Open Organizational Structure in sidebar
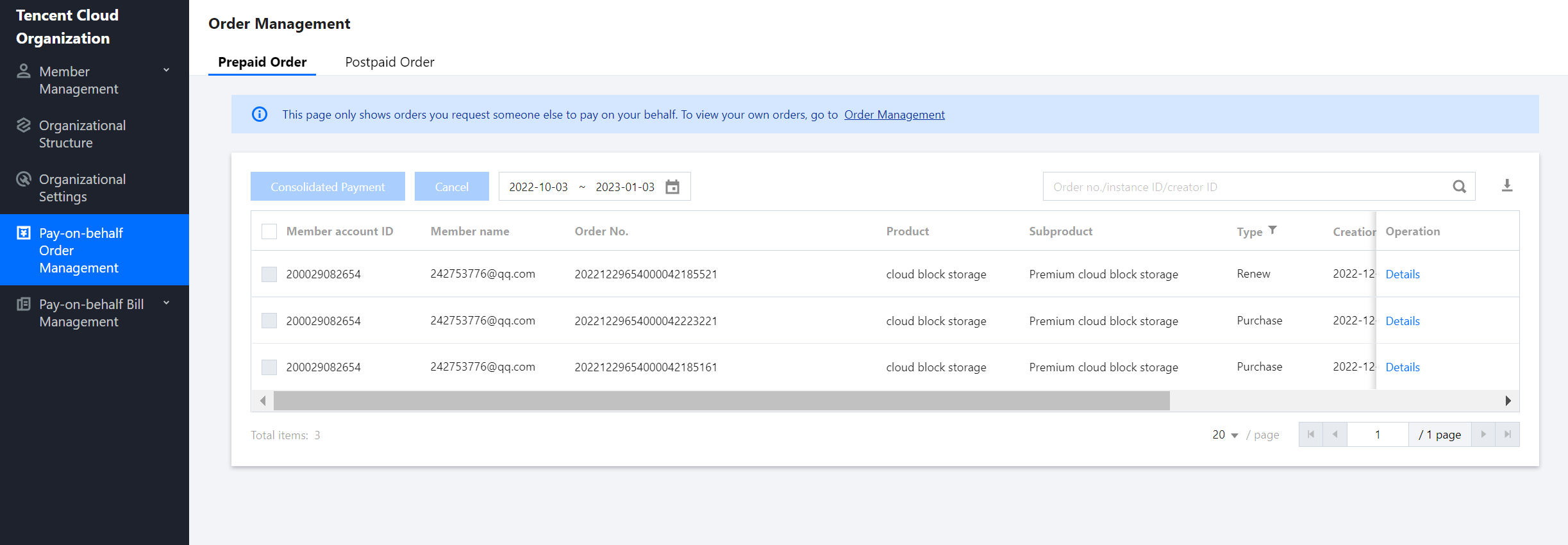 tap(82, 134)
